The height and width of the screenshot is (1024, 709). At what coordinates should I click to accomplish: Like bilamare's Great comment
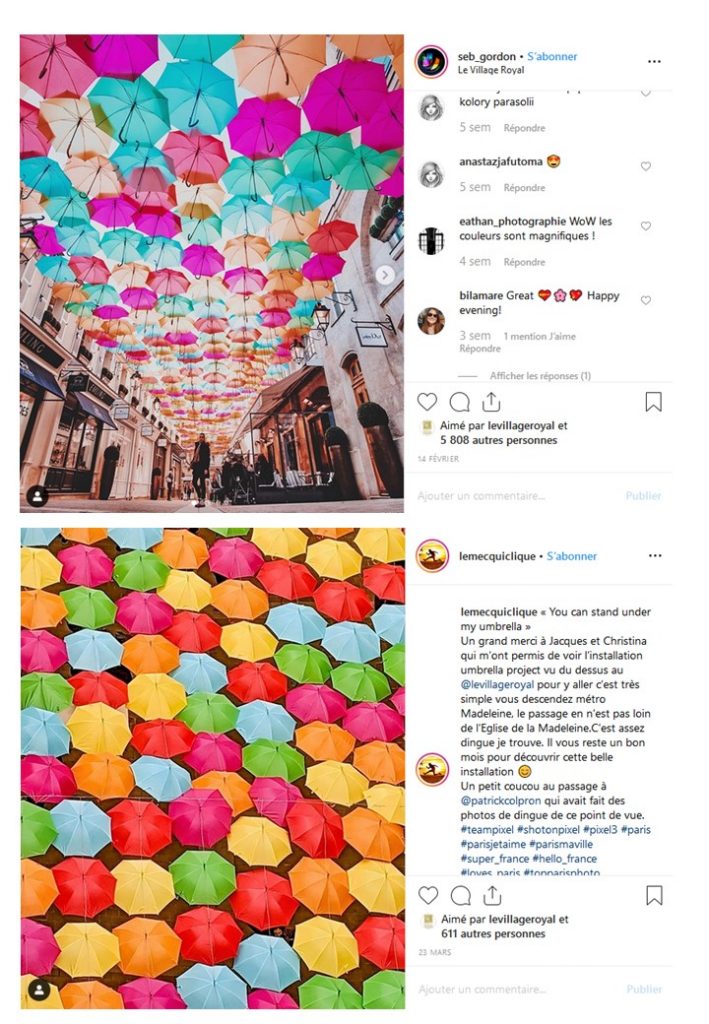point(646,300)
